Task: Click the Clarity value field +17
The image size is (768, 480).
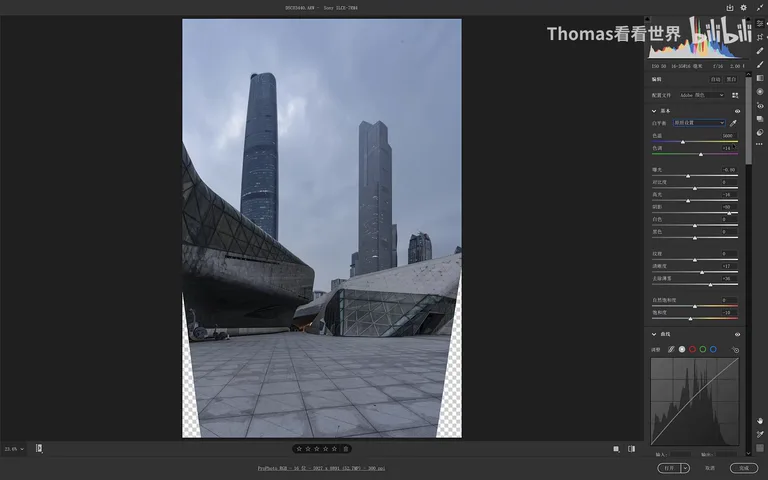Action: pyautogui.click(x=728, y=266)
